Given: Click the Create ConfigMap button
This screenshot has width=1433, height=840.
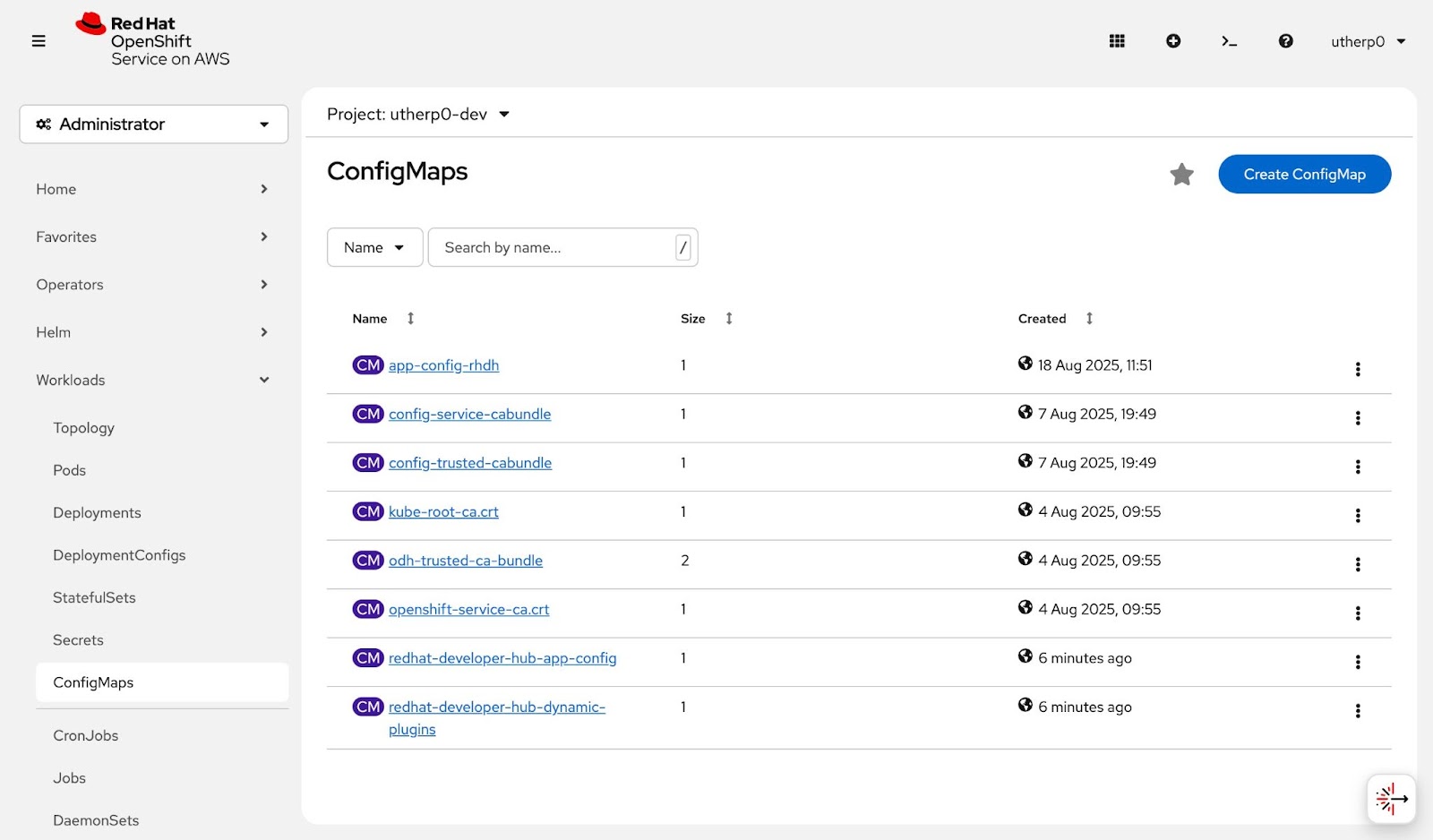Looking at the screenshot, I should (1304, 175).
